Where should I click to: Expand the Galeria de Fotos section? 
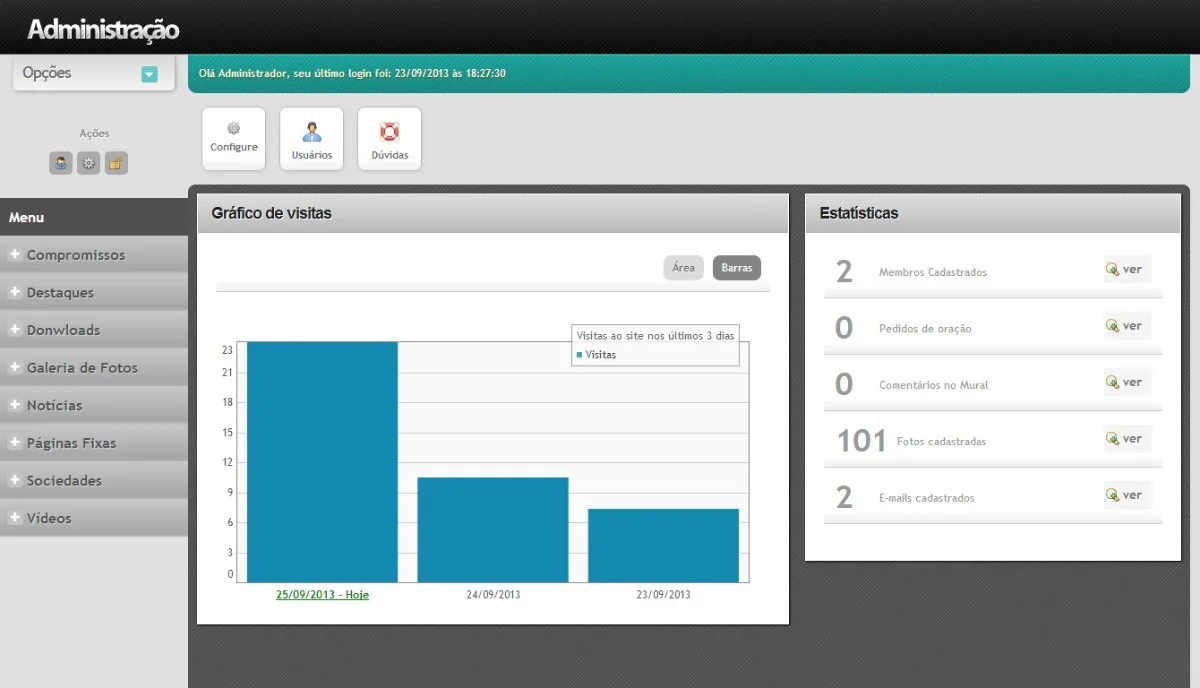94,368
